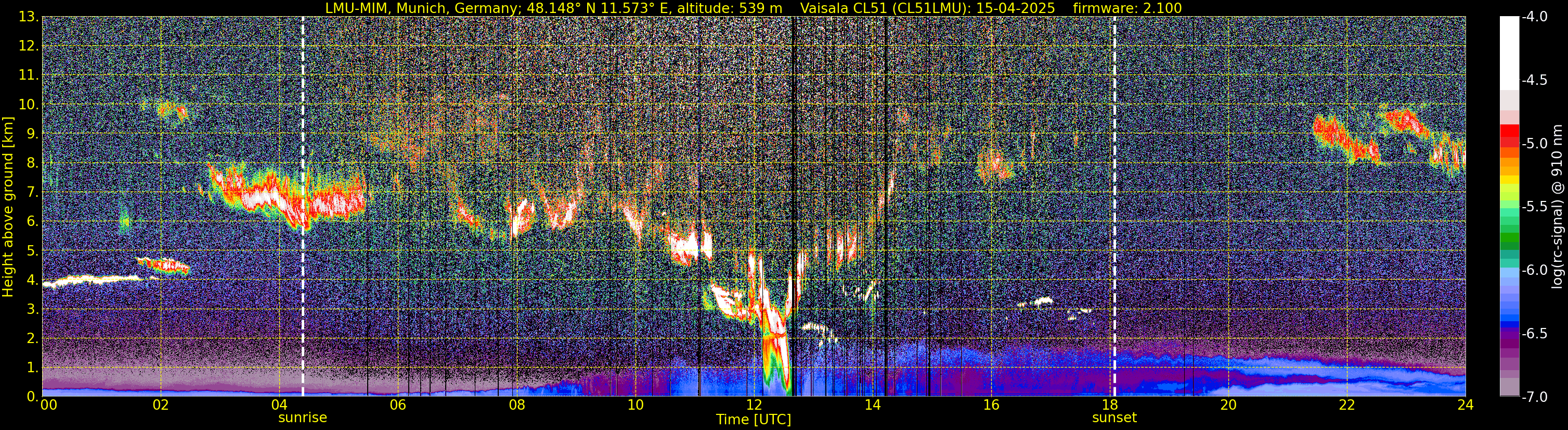Click the '3.' tick on the height axis
Viewport: 1568px width, 430px height.
pyautogui.click(x=33, y=309)
